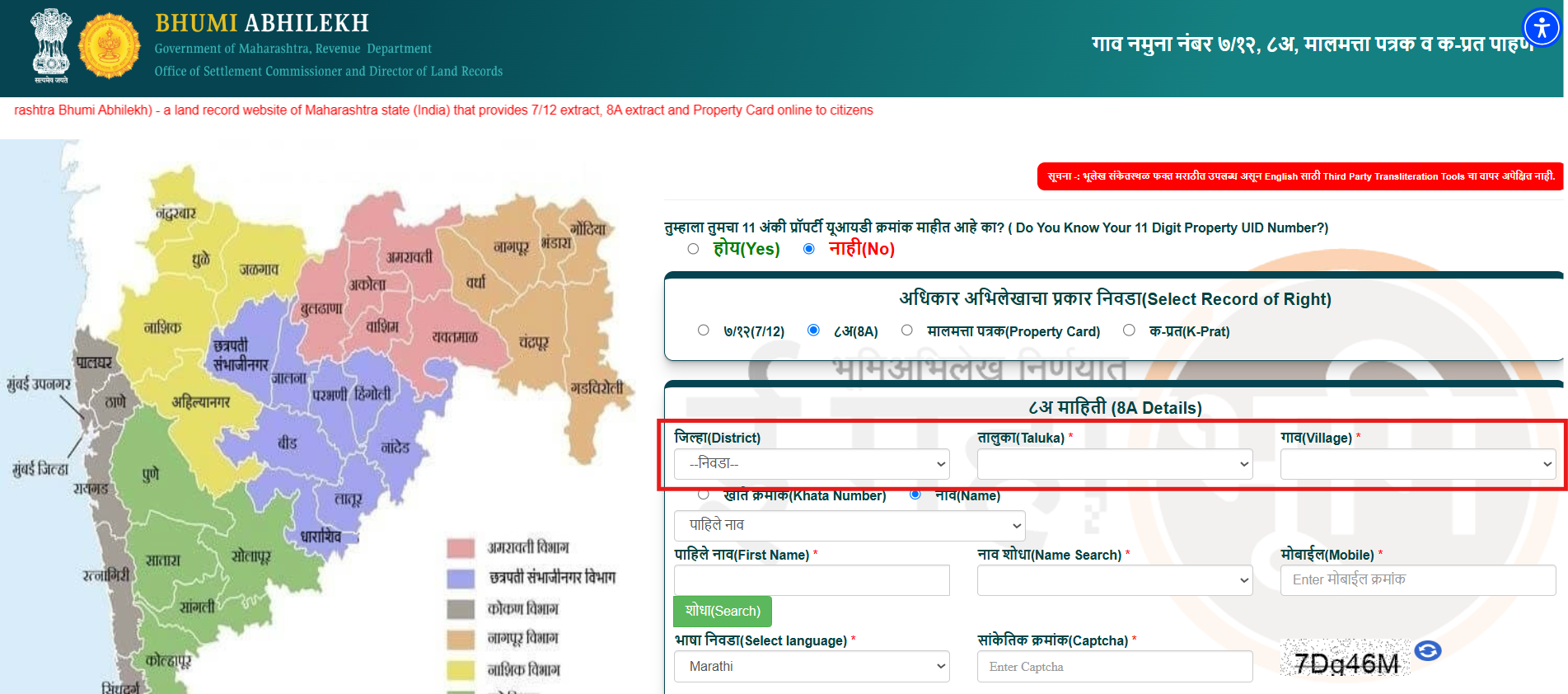This screenshot has height=694, width=1568.
Task: Choose the क-प्रत(K-Prat) record type
Action: (x=1129, y=331)
